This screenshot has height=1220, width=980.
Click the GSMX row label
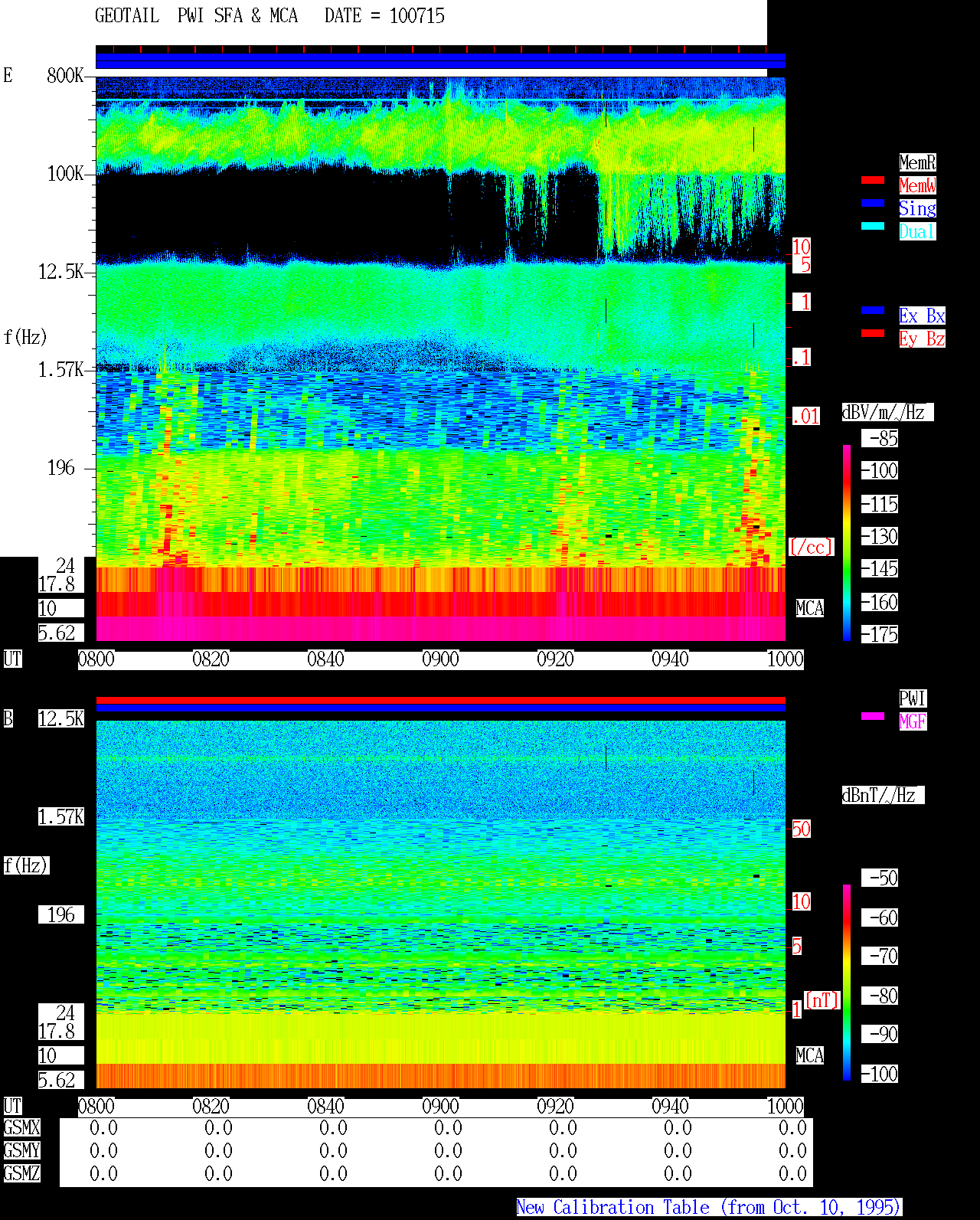point(21,1128)
